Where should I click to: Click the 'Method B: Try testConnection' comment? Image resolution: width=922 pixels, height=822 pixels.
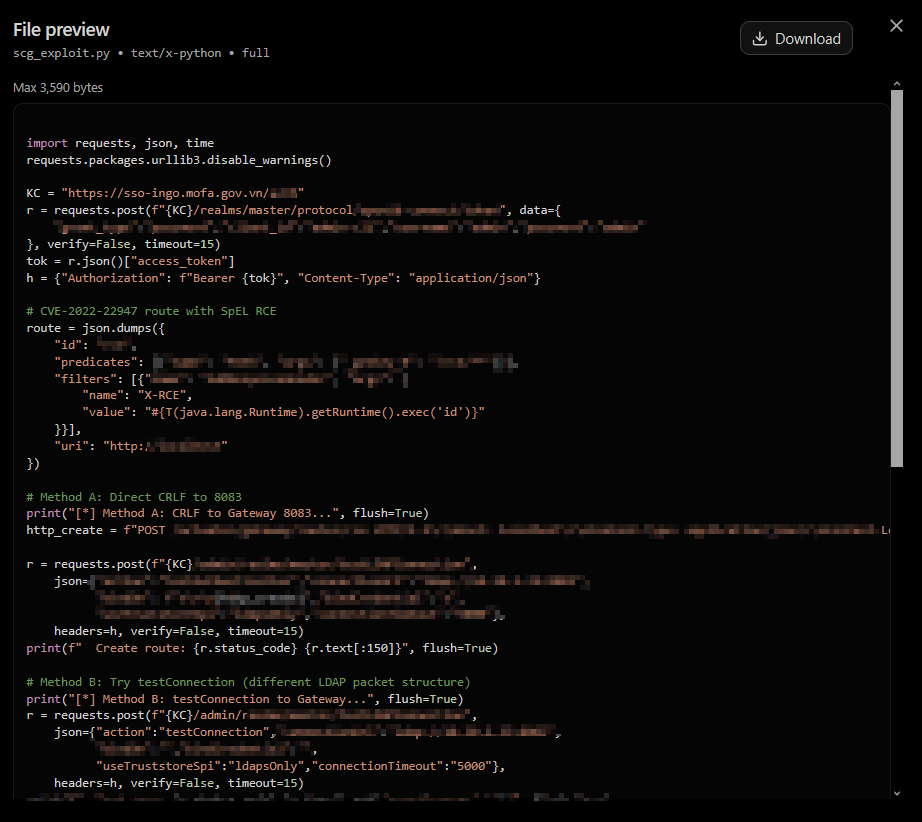click(x=248, y=682)
